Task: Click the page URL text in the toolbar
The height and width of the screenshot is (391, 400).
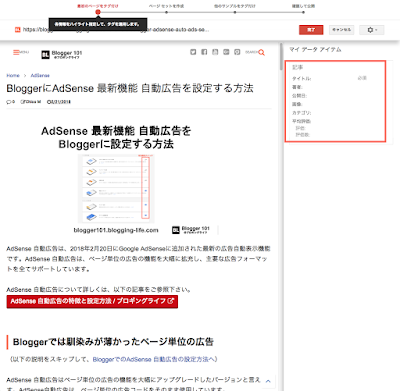Action: click(x=116, y=30)
